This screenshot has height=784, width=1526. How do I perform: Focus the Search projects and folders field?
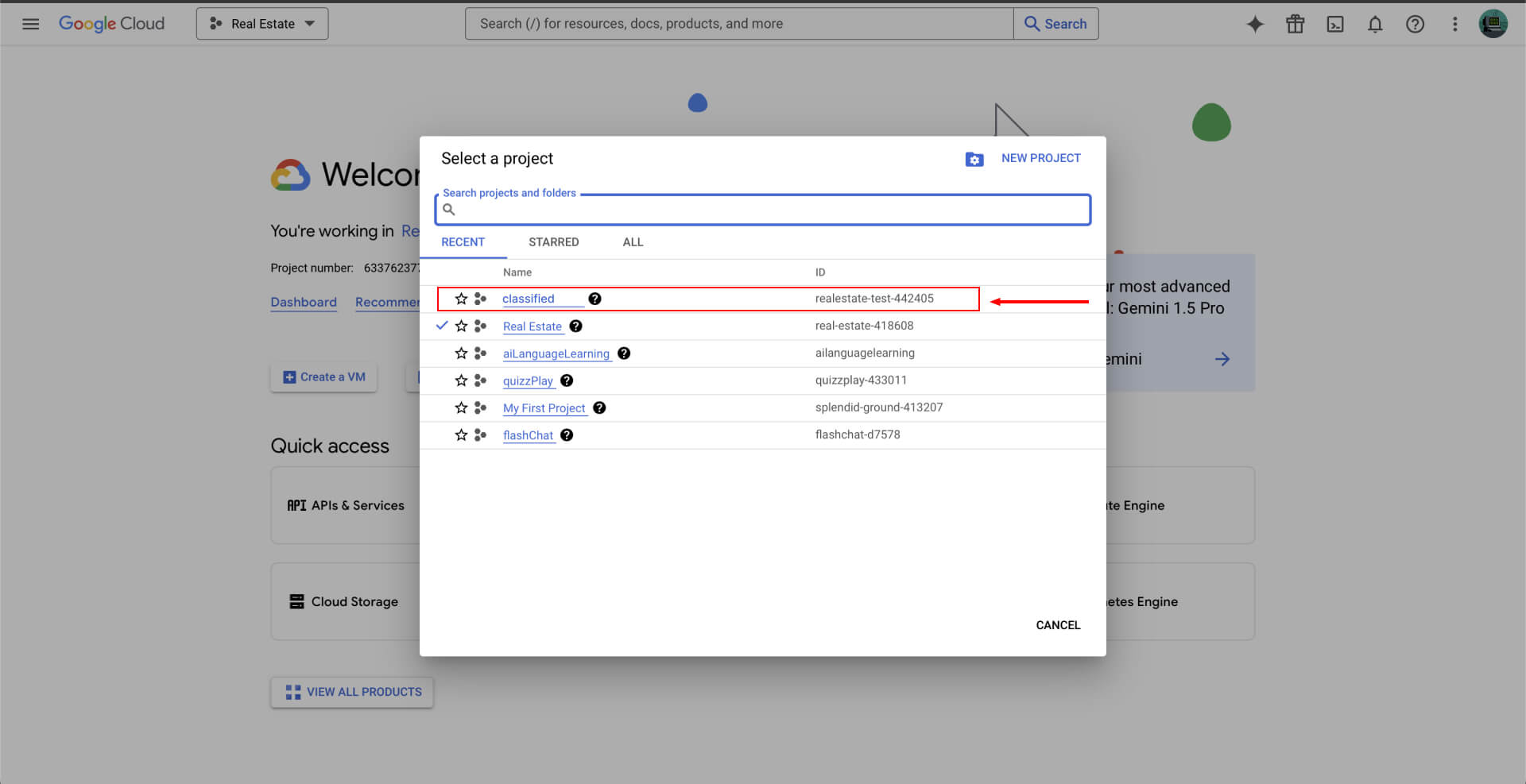point(763,210)
